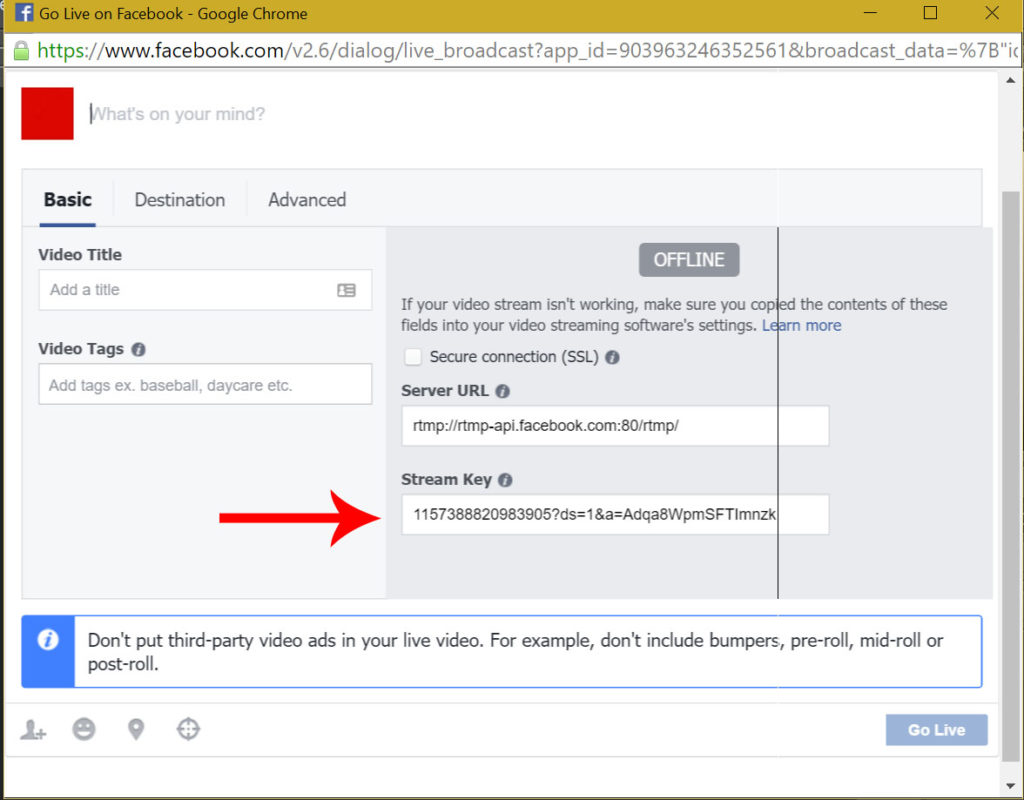Maximize the Chrome window
Image resolution: width=1024 pixels, height=800 pixels.
930,13
